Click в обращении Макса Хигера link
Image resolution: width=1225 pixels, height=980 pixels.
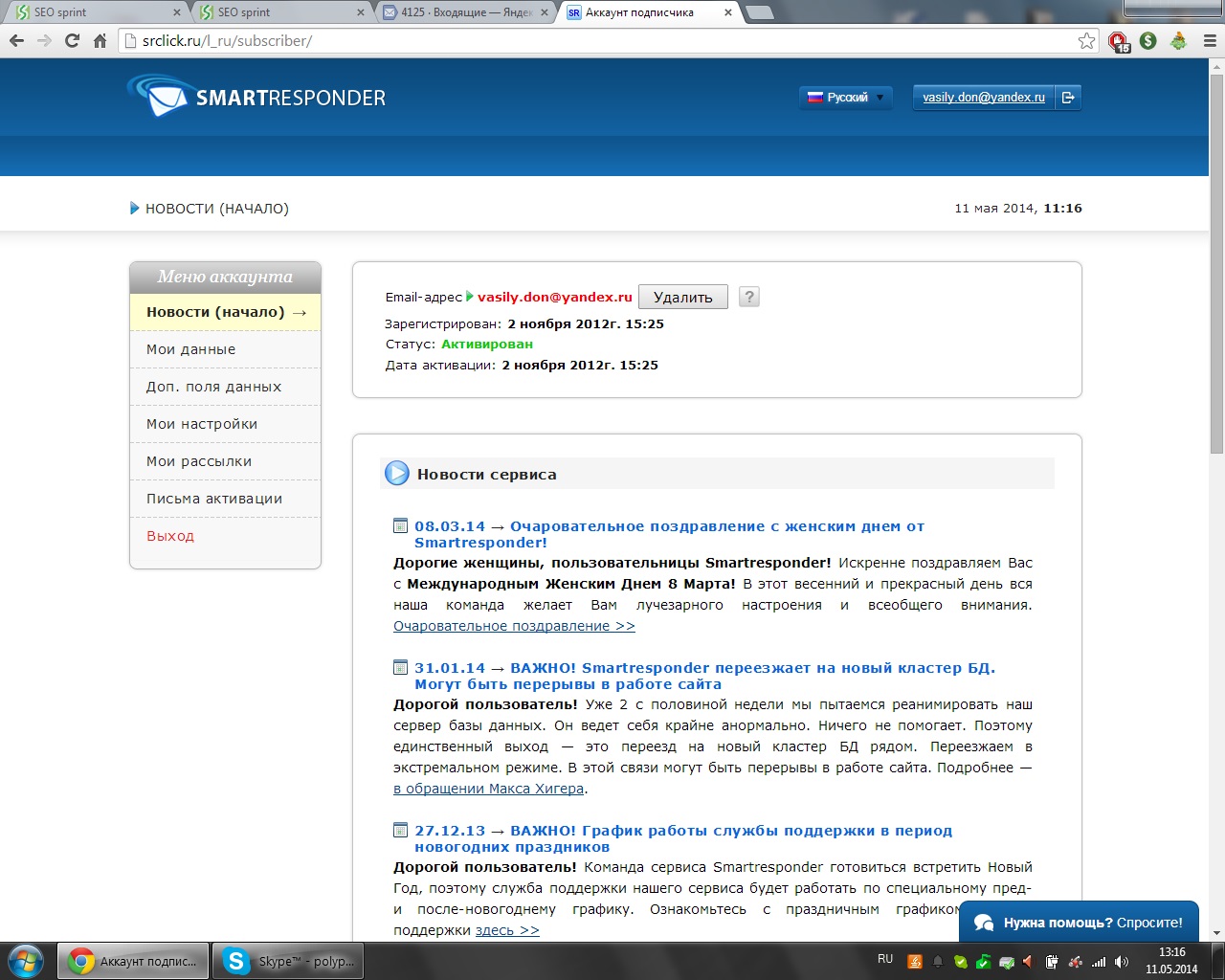(x=488, y=789)
